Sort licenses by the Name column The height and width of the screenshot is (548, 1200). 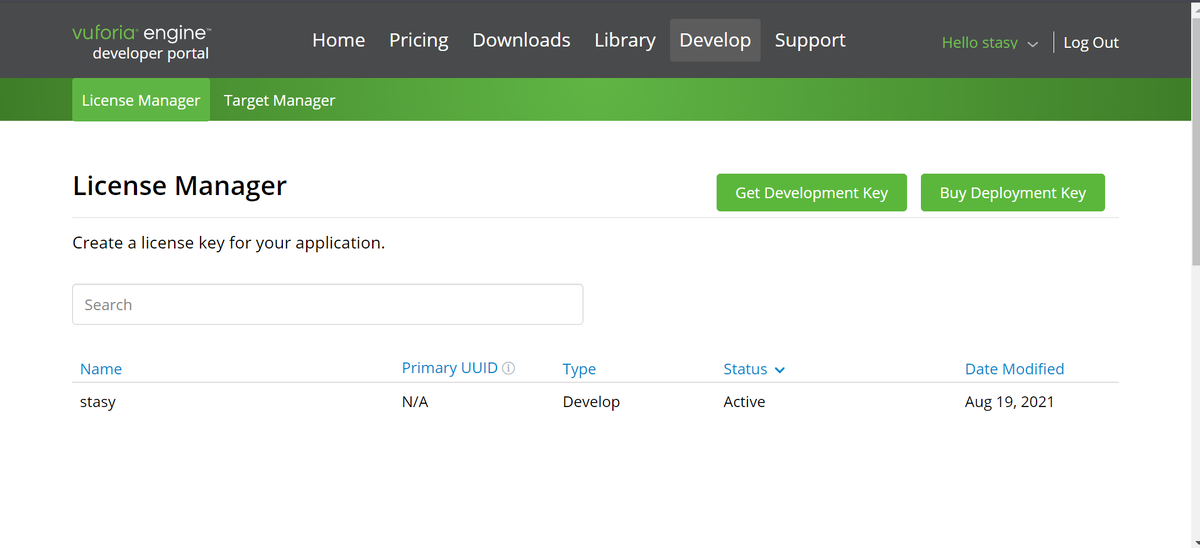coord(101,369)
